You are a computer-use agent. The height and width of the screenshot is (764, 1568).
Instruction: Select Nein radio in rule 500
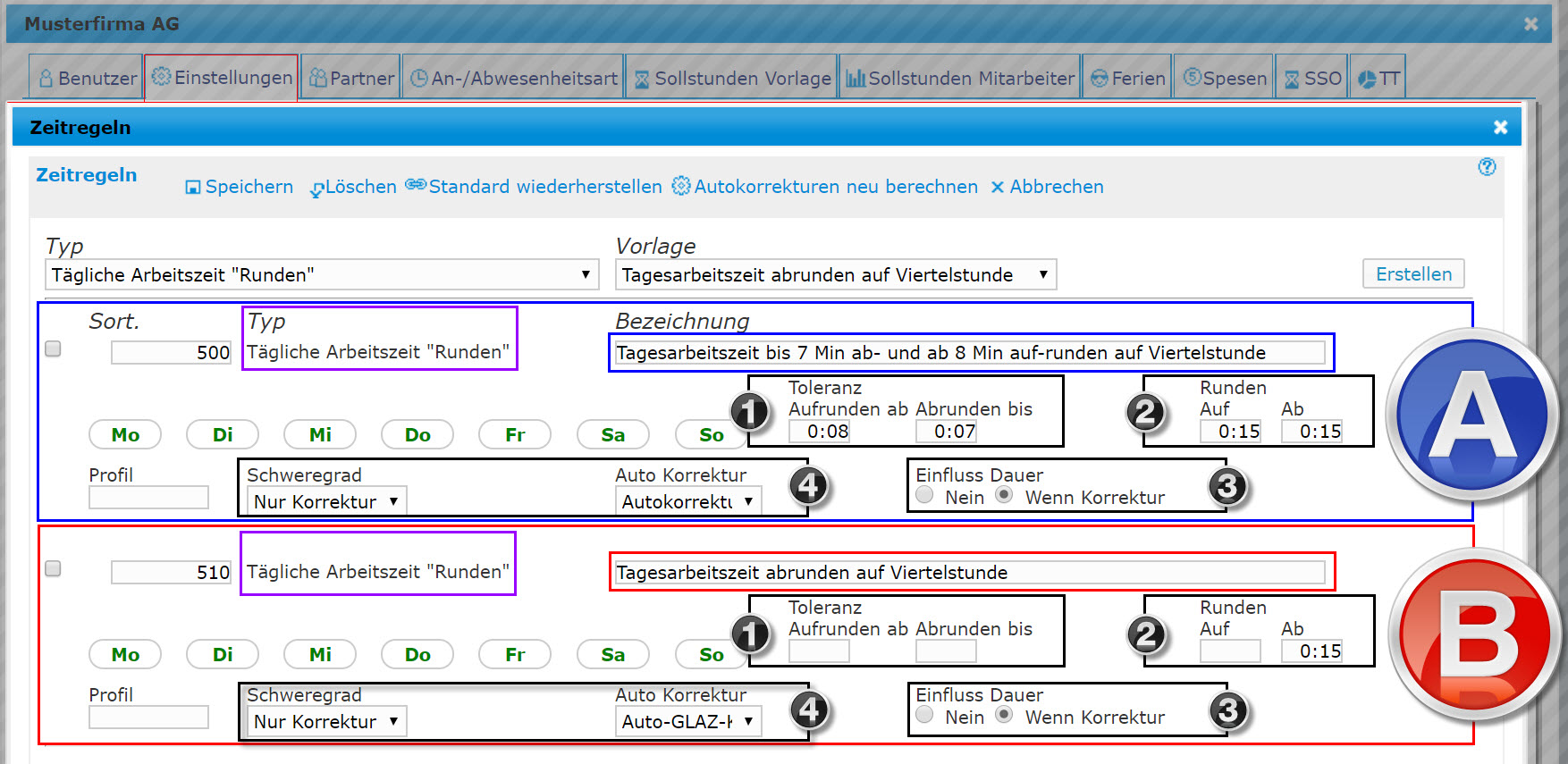[925, 495]
